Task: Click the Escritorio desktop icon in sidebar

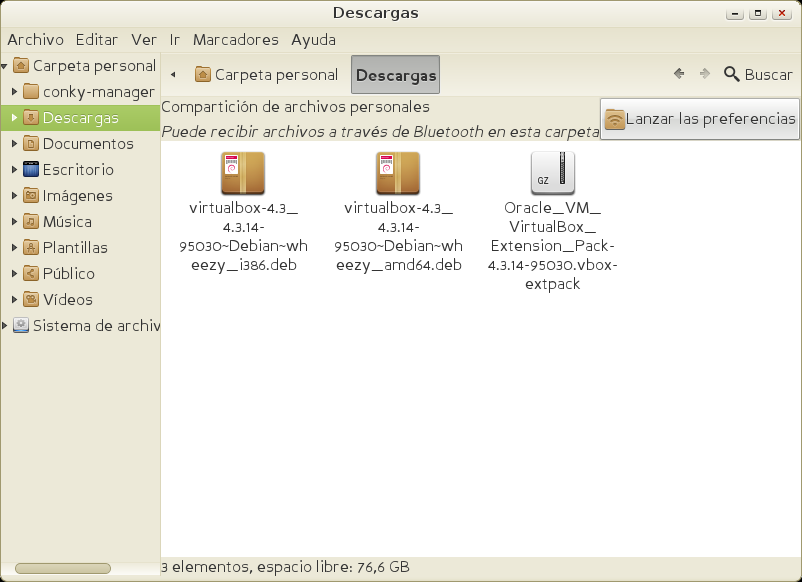Action: click(31, 170)
